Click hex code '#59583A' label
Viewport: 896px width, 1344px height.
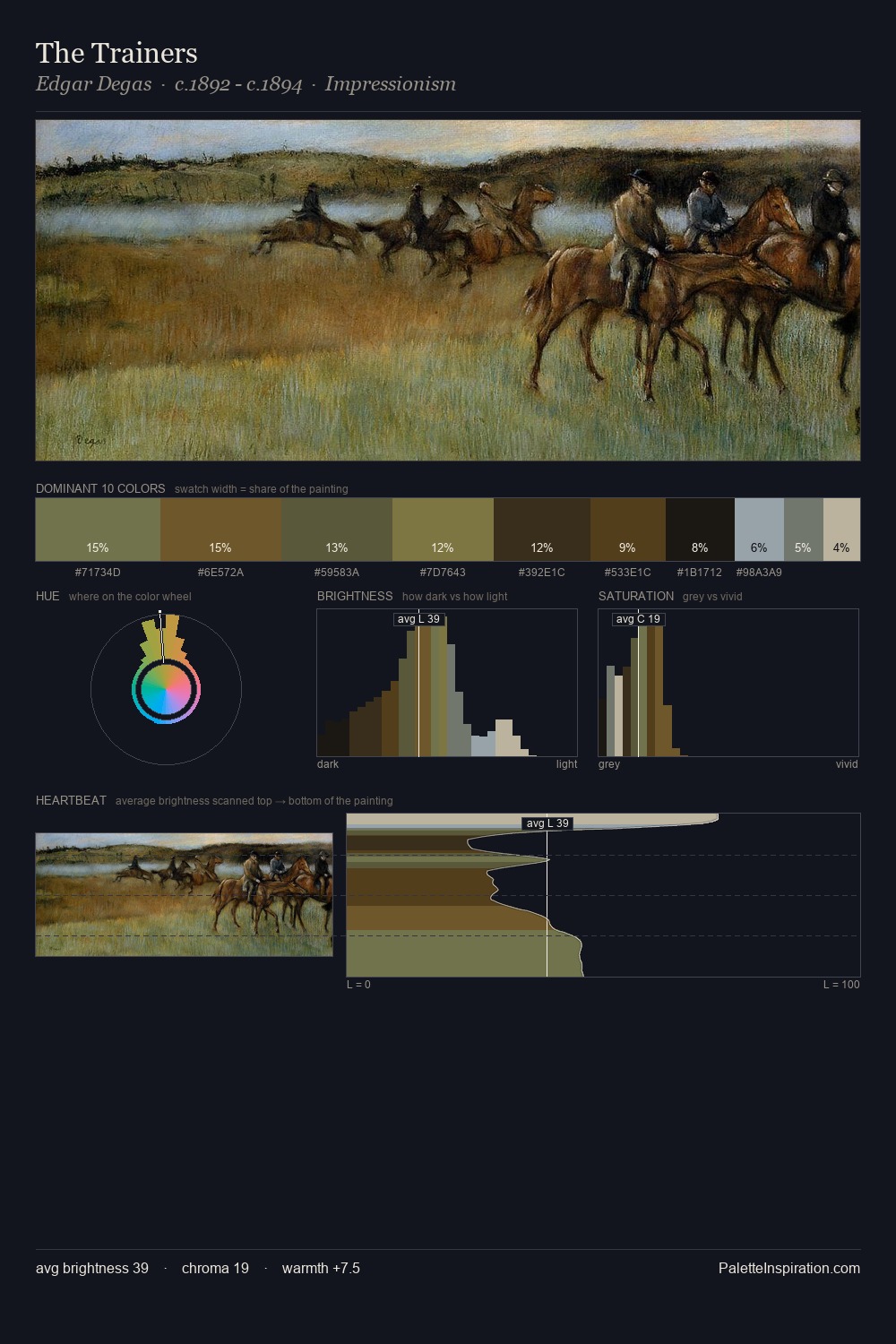tap(337, 572)
